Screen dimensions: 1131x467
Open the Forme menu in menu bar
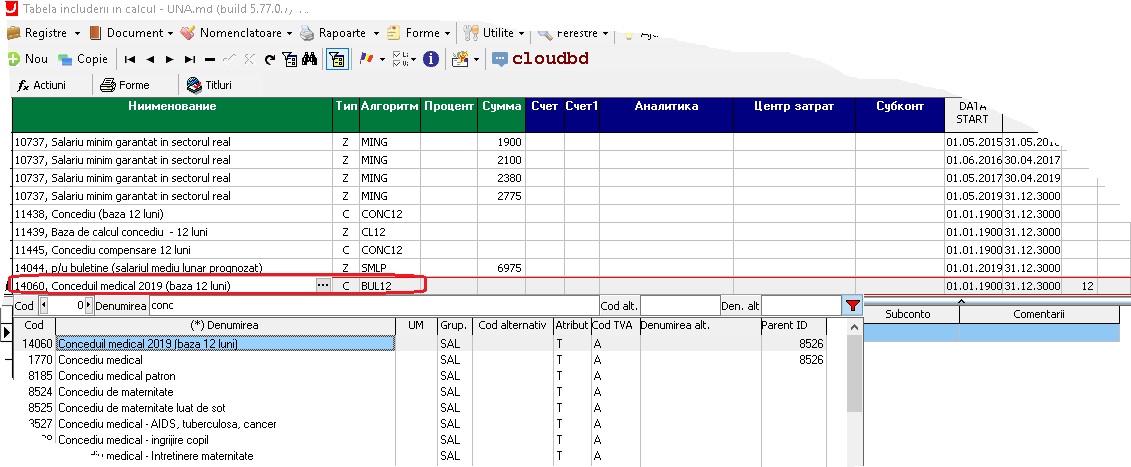(418, 33)
